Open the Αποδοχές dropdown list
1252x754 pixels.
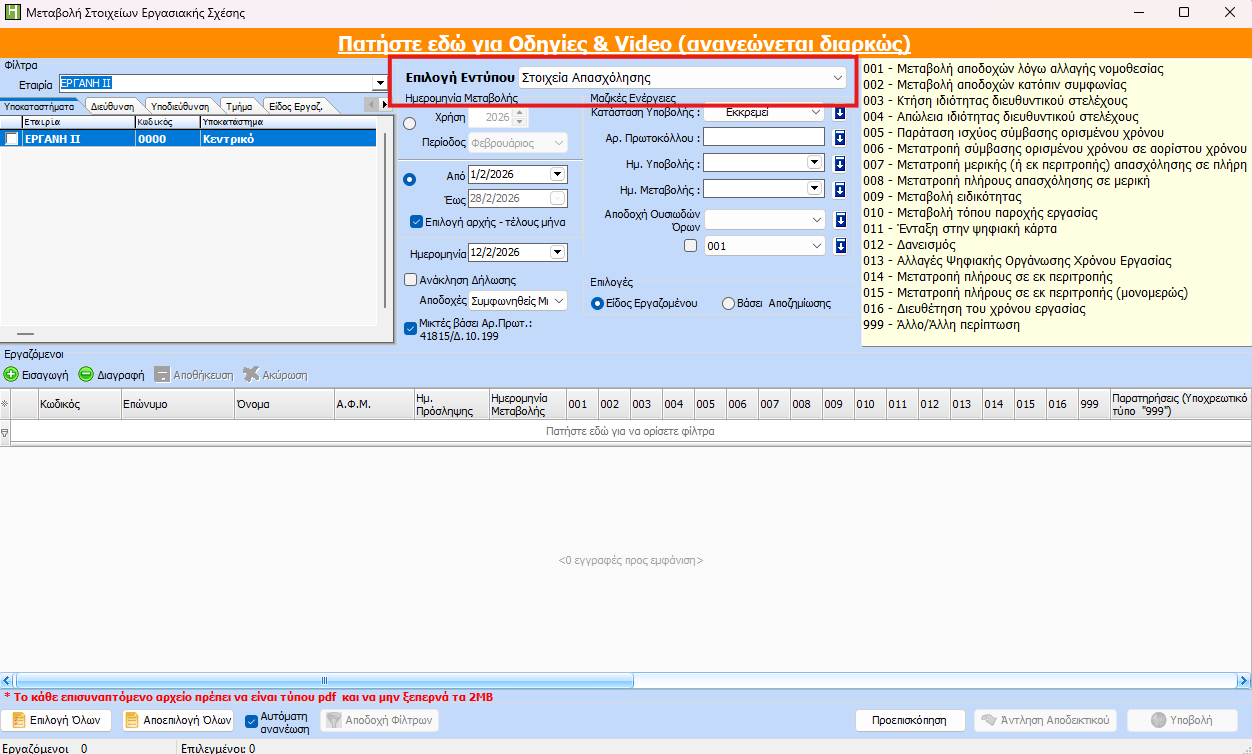click(x=558, y=301)
